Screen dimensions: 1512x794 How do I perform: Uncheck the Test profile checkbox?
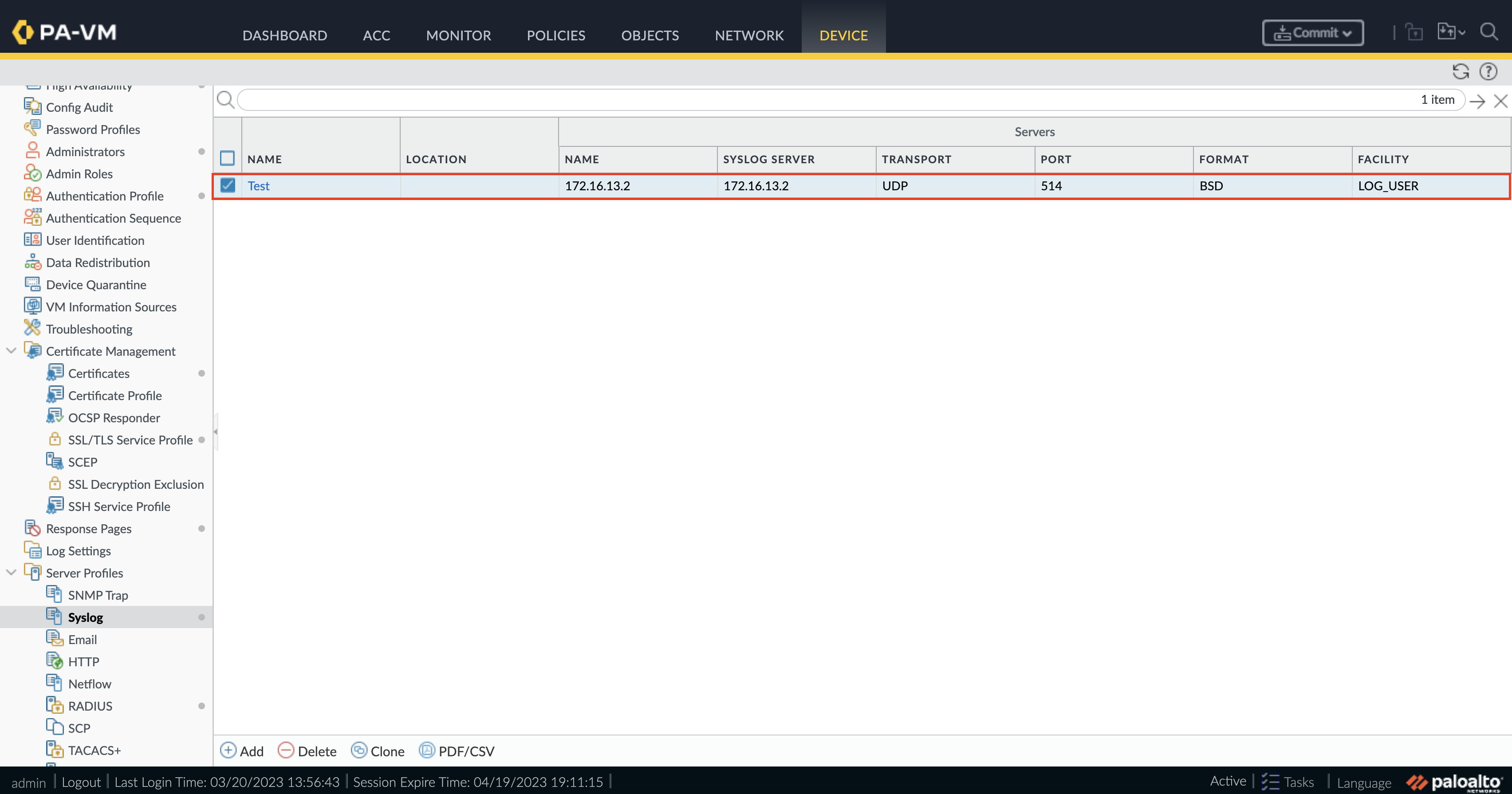pos(227,185)
